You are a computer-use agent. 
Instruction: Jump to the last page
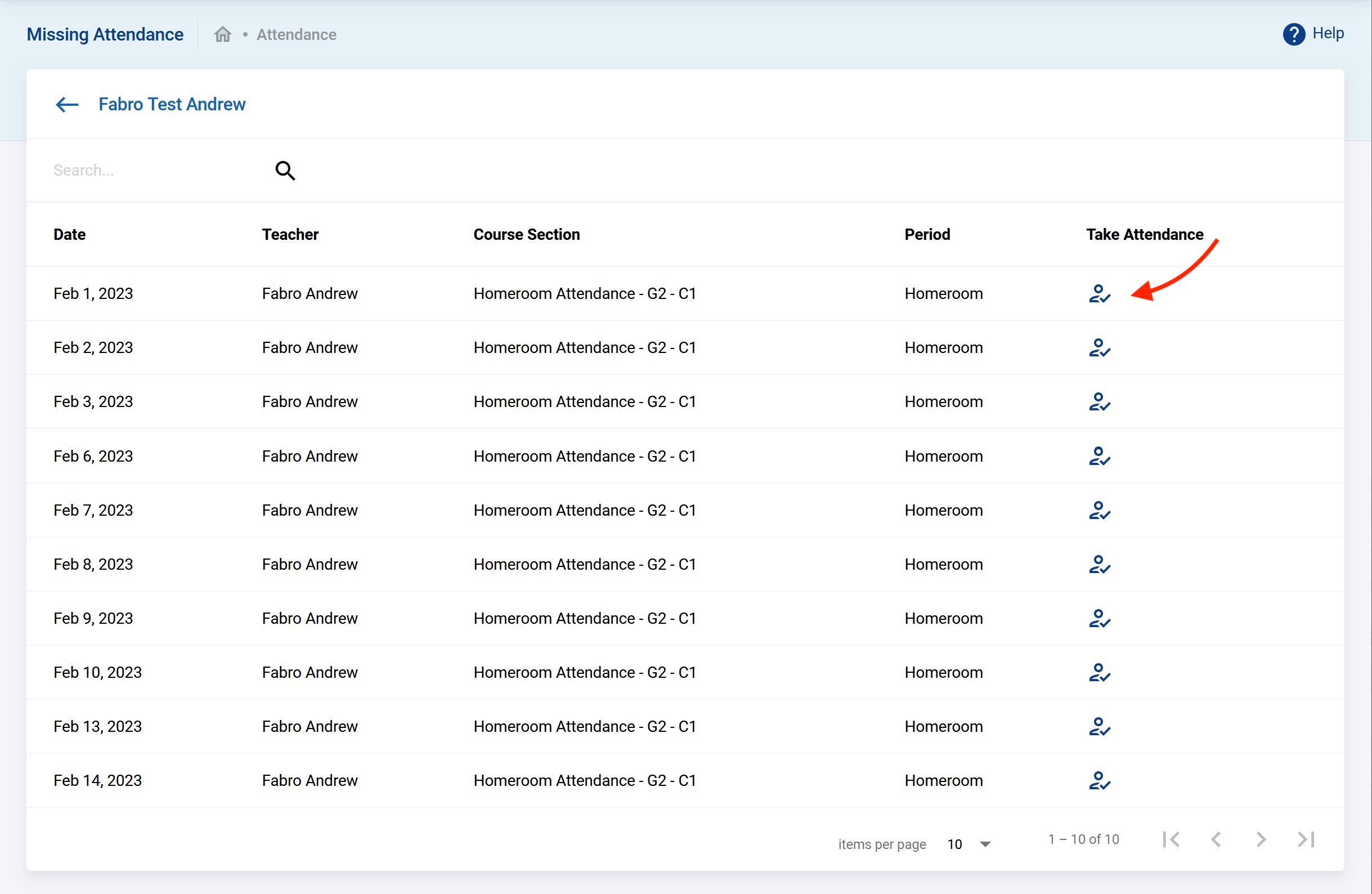point(1306,840)
